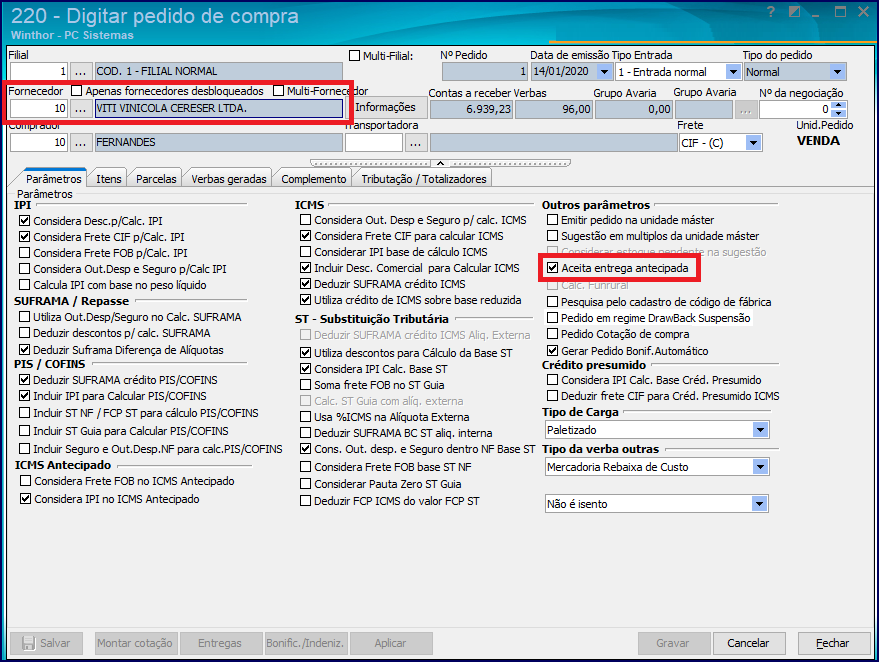Enable Considerar IPI base de cálculo ICMS
Image resolution: width=879 pixels, height=662 pixels.
306,252
